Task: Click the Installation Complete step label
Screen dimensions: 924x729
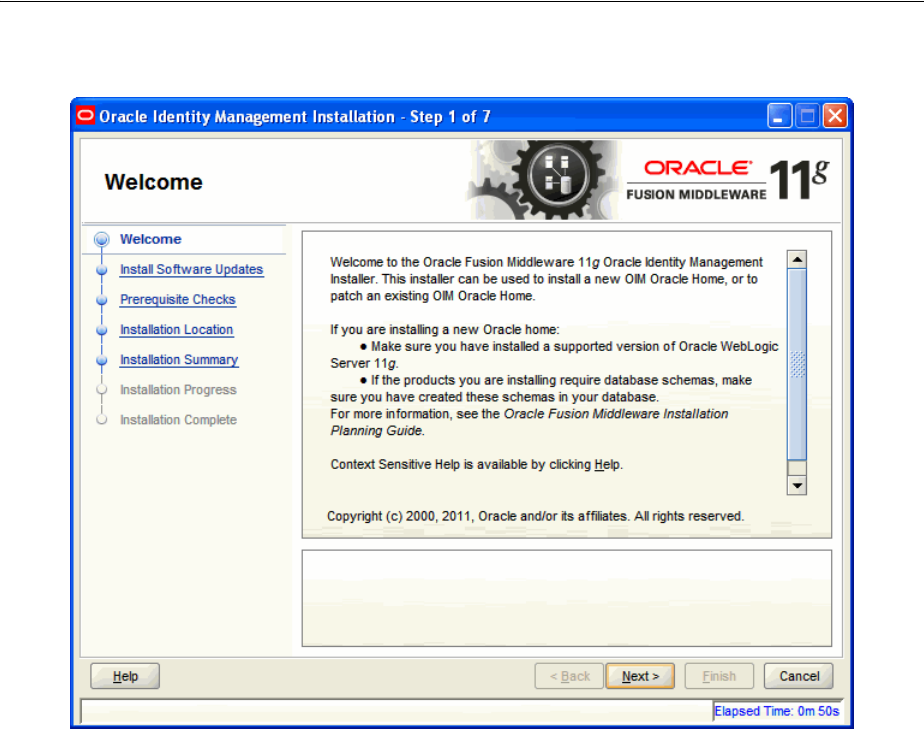Action: [178, 420]
